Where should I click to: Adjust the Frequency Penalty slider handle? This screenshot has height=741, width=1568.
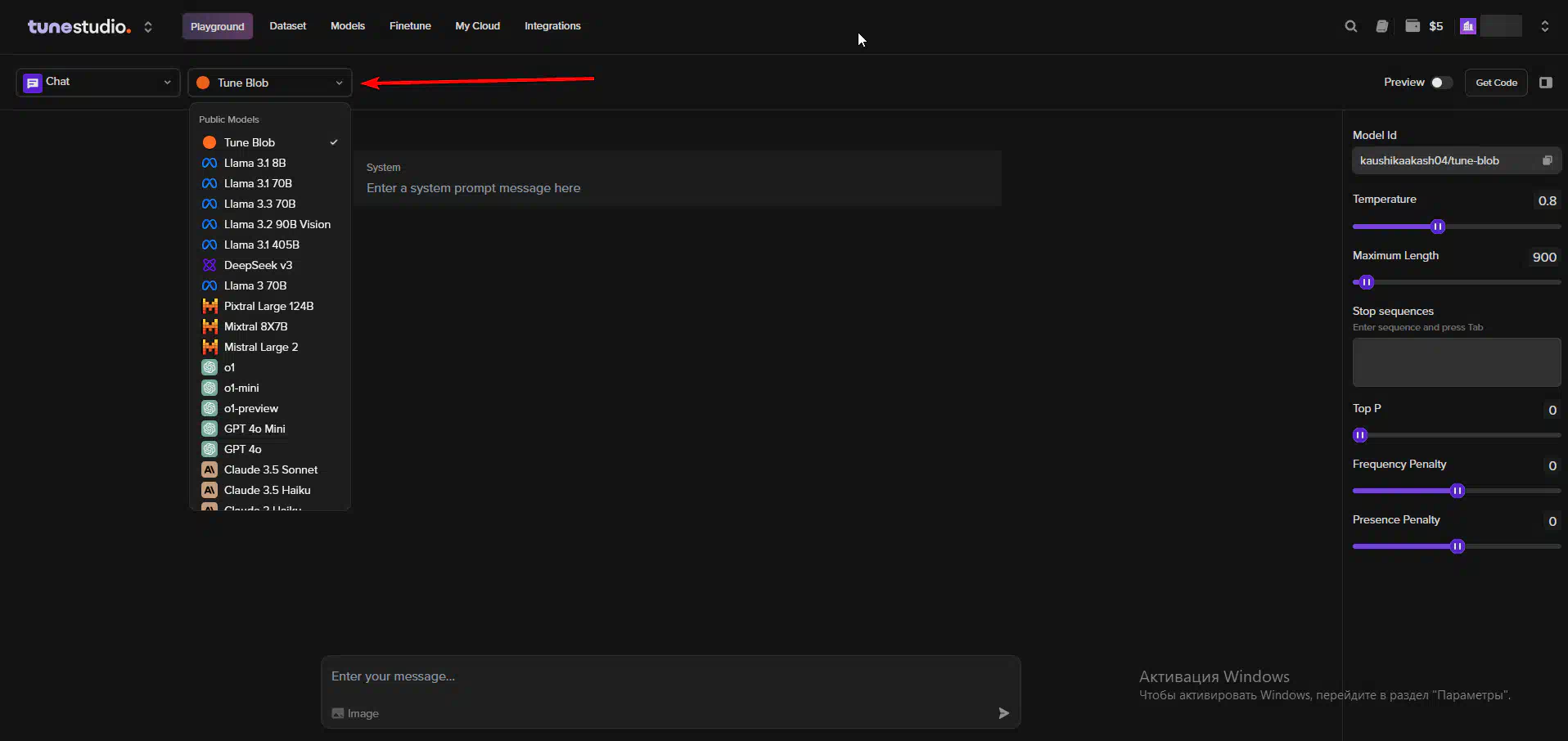pos(1458,491)
